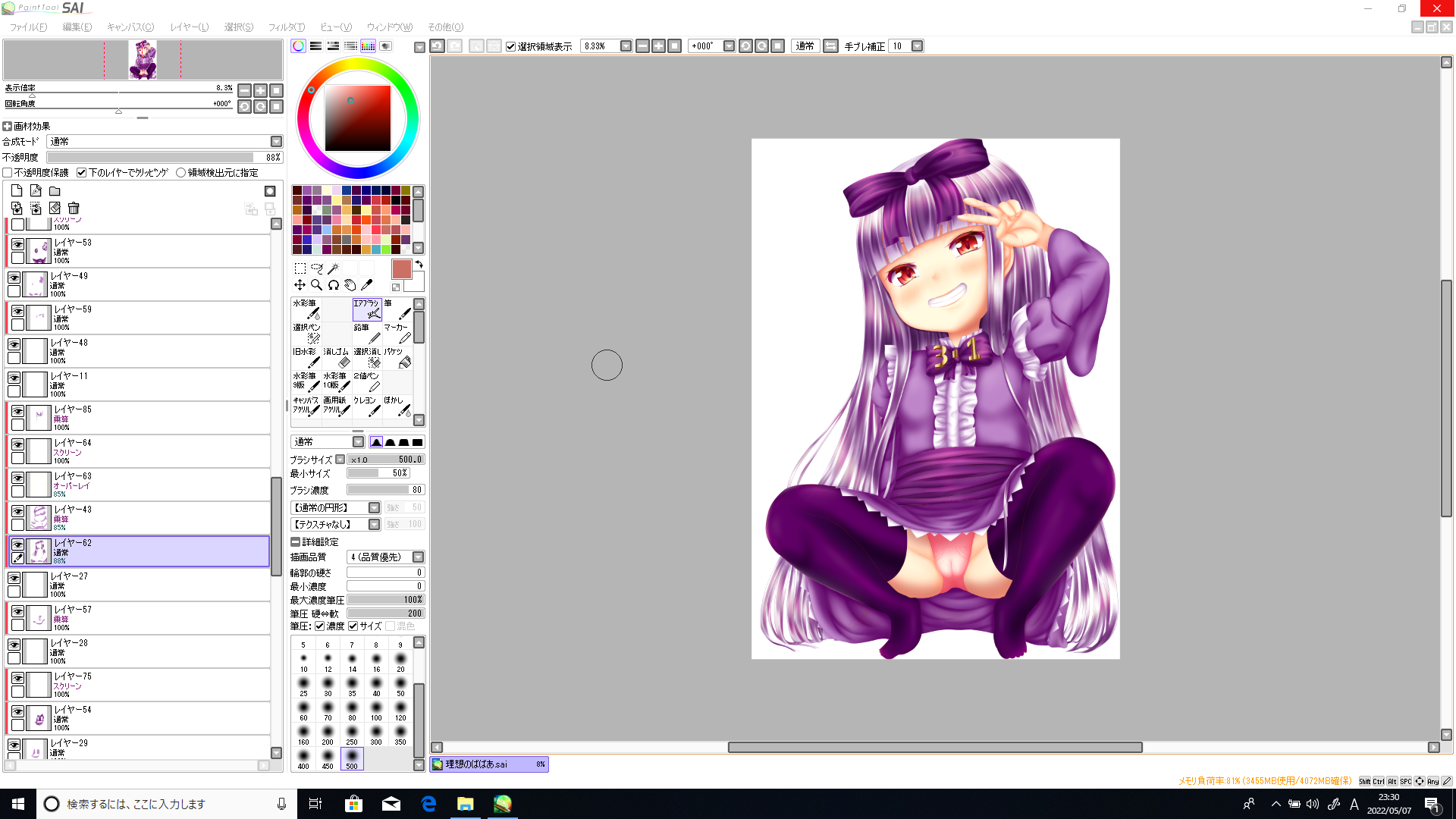Choose the 消しゴム eraser tool
This screenshot has height=819, width=1456.
pos(337,358)
